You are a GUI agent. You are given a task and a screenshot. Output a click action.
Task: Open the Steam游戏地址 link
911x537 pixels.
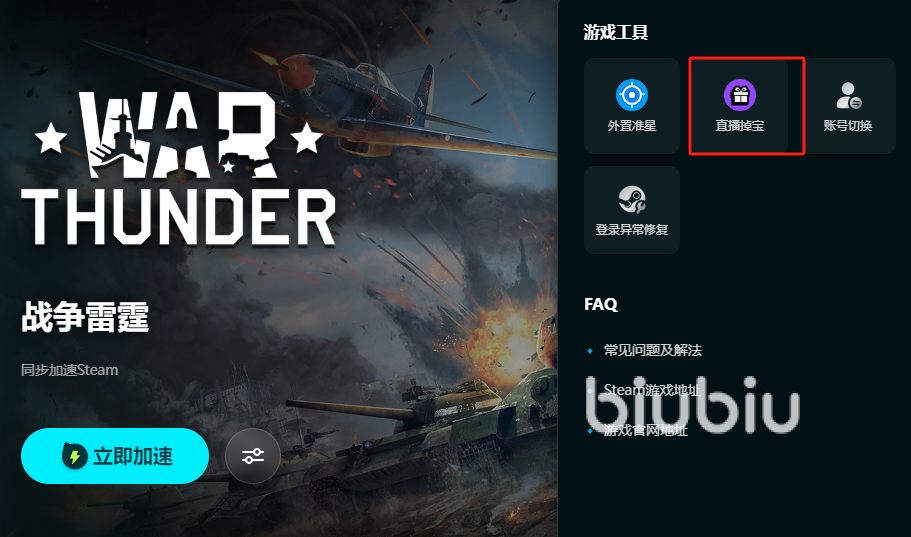[652, 390]
